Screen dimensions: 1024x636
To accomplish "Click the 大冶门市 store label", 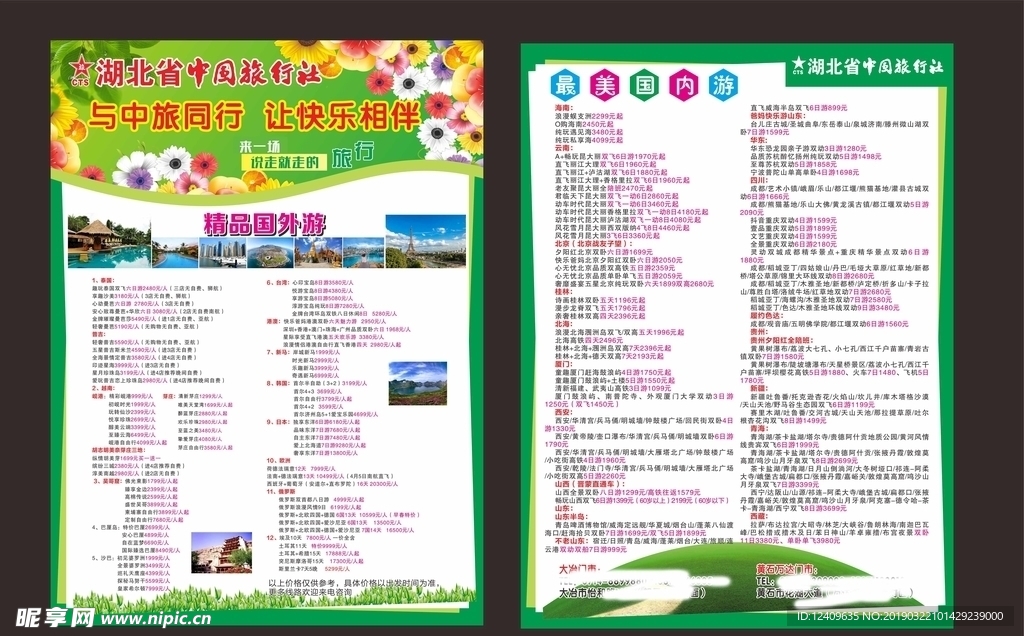I will (x=580, y=569).
